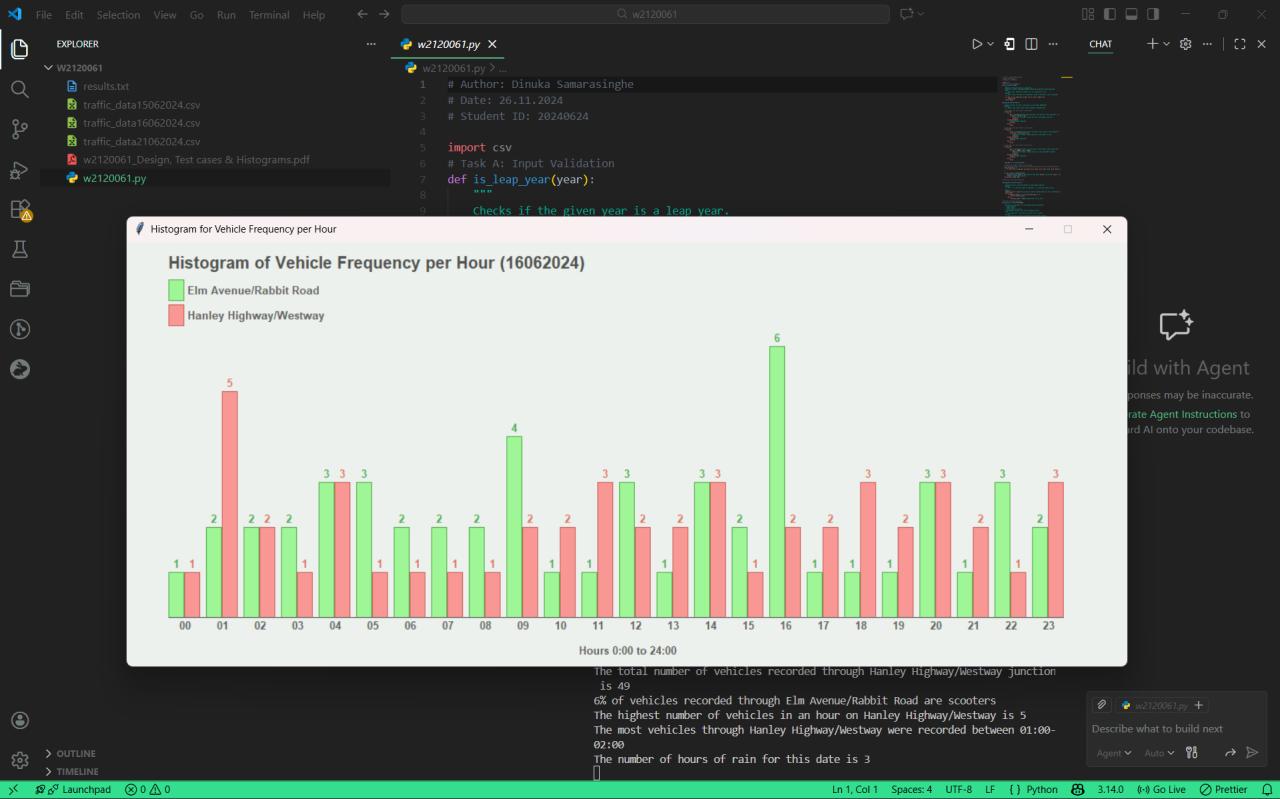The width and height of the screenshot is (1280, 799).
Task: Open the View menu
Action: click(165, 15)
